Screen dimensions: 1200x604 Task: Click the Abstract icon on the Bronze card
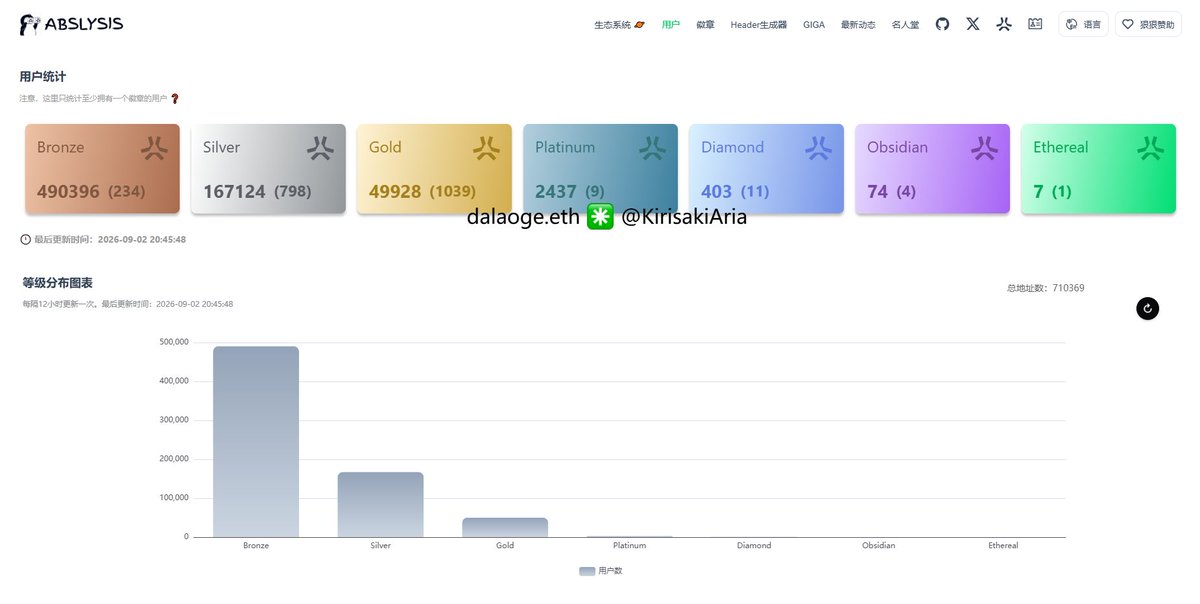(x=154, y=148)
